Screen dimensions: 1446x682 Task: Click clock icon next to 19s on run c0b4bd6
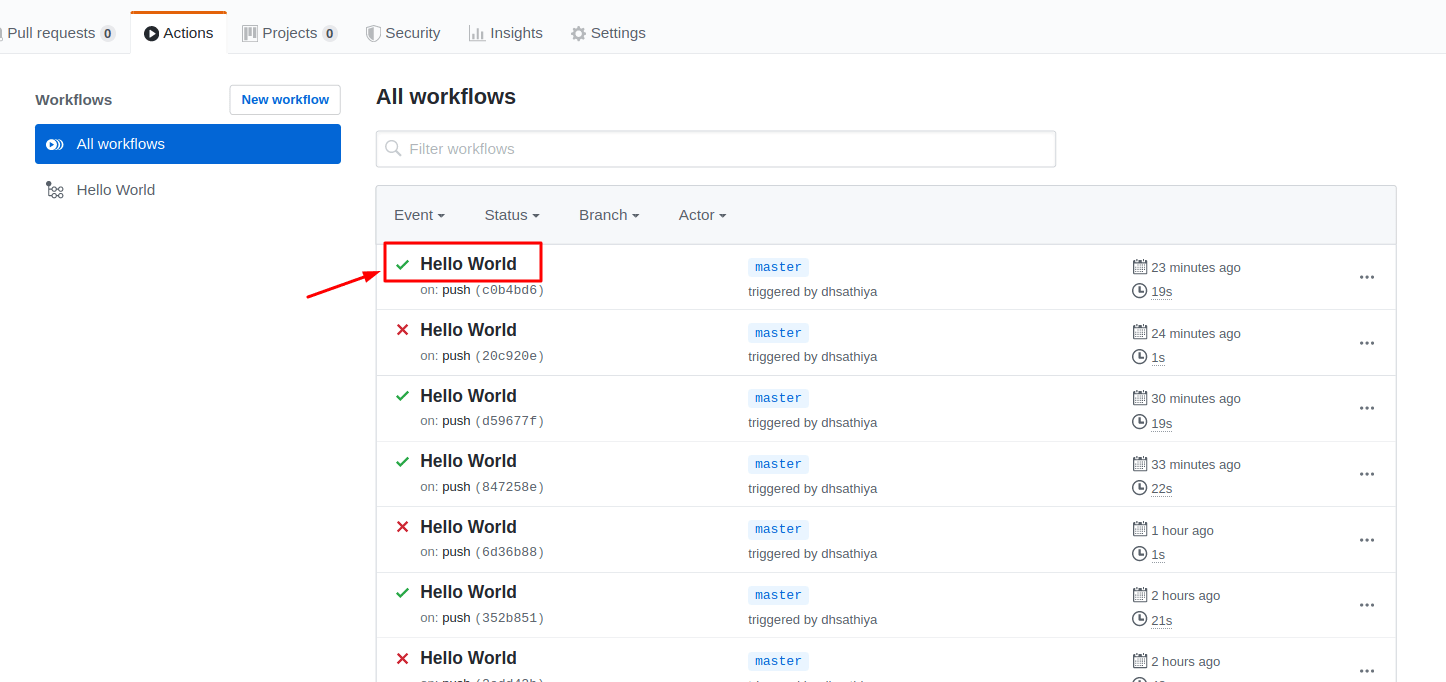pos(1139,291)
